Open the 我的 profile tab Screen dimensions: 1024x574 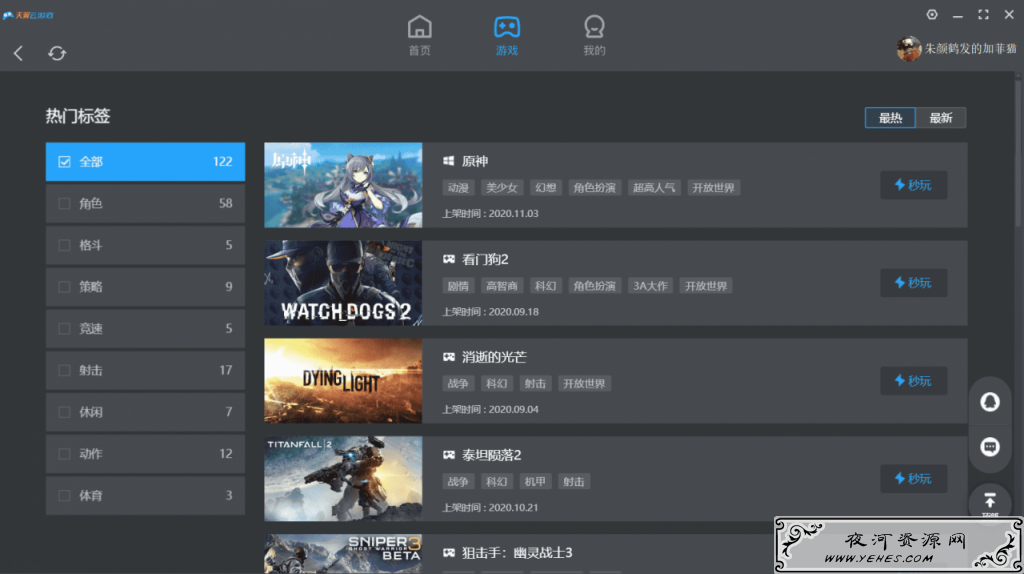(x=594, y=36)
